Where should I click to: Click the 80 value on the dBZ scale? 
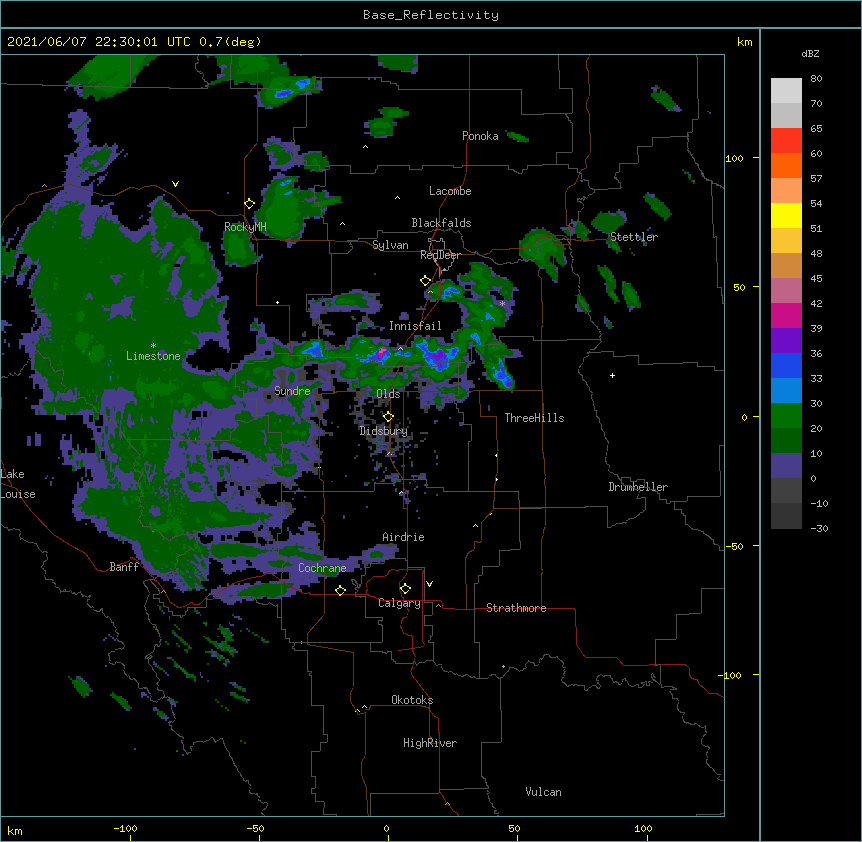tap(816, 79)
